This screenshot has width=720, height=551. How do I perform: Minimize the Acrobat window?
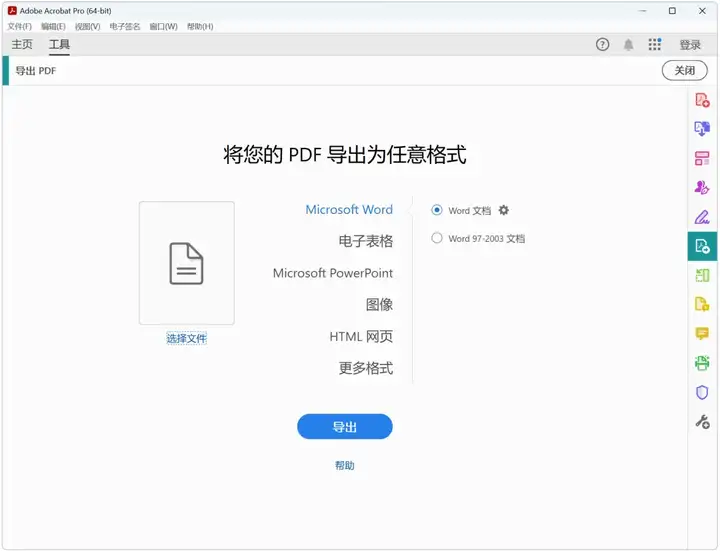tap(643, 11)
